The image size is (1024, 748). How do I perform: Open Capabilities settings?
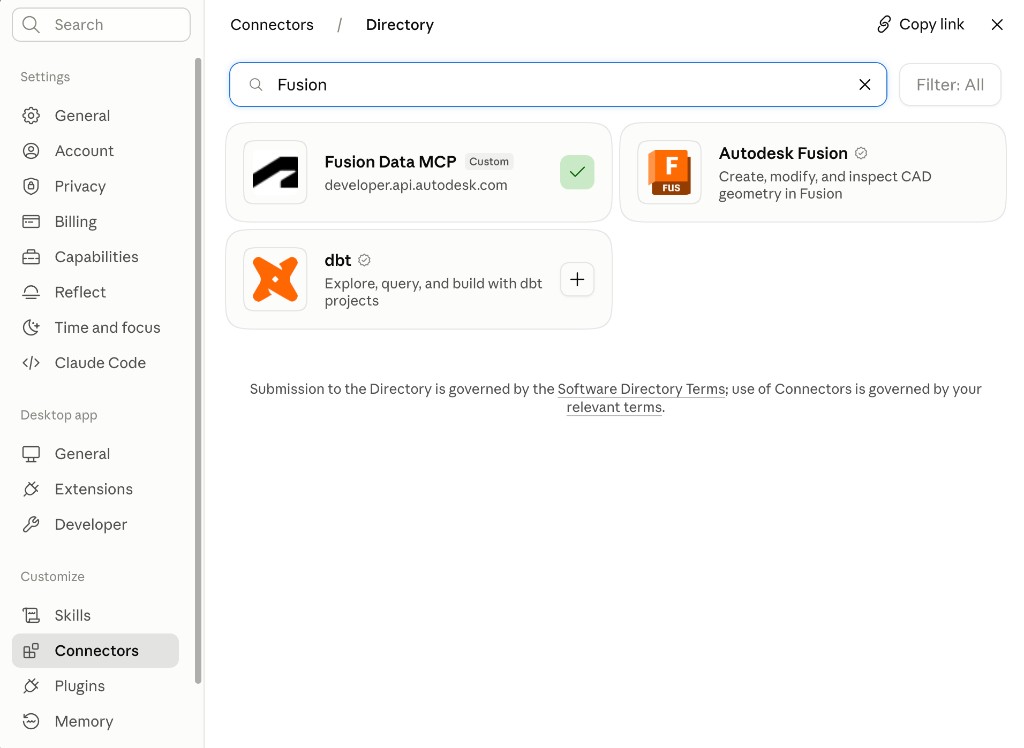tap(95, 257)
